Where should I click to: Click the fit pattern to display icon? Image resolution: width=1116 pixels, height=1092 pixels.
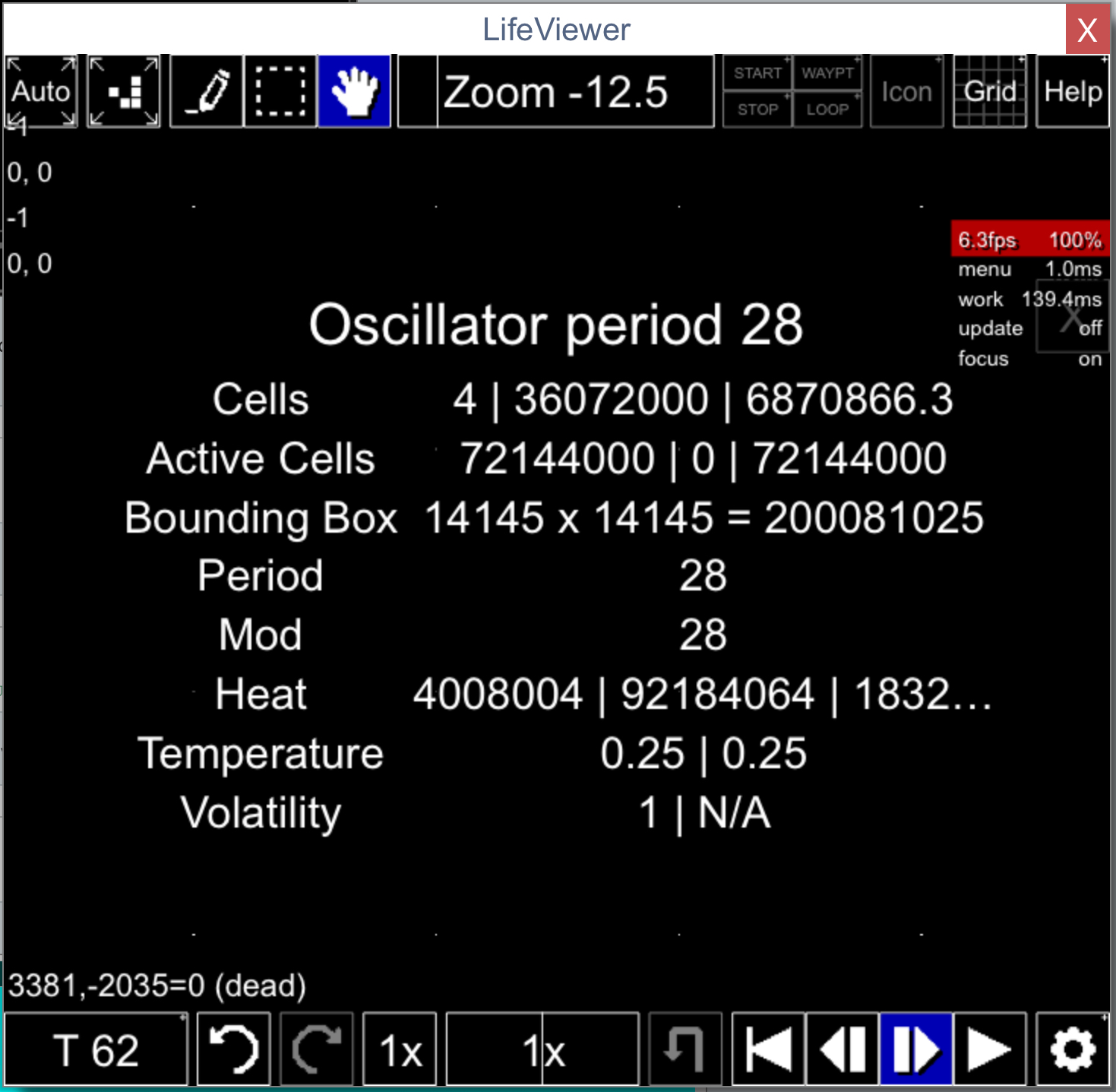click(124, 91)
